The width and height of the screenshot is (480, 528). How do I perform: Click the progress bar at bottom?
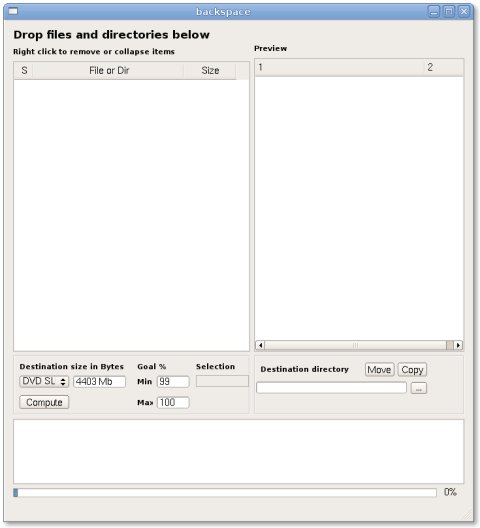225,493
